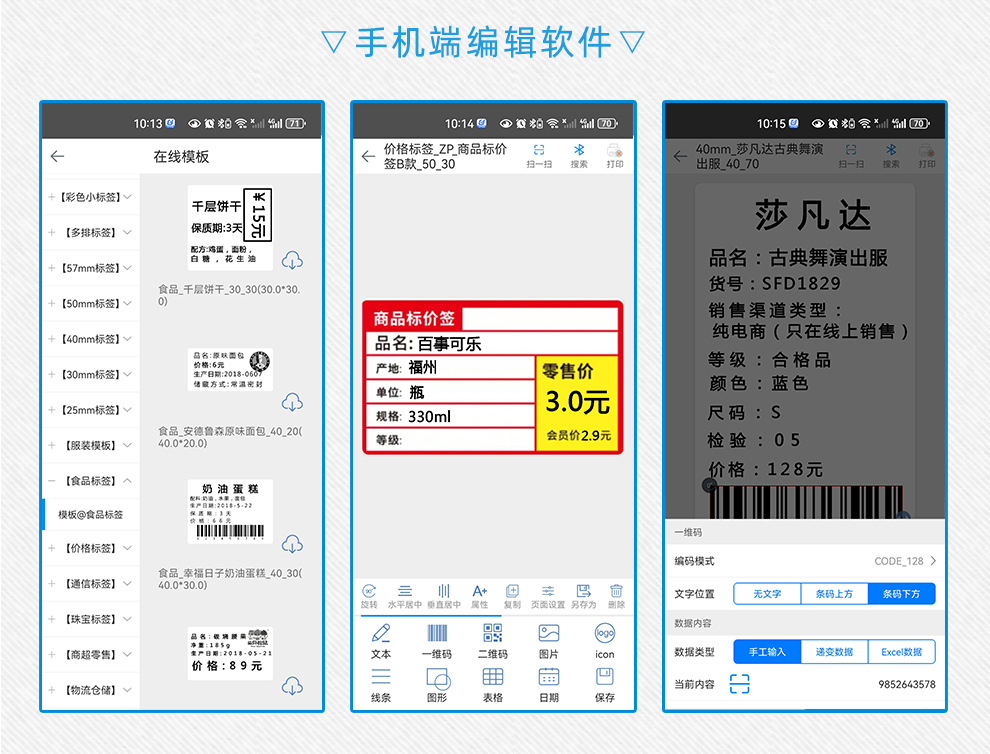The height and width of the screenshot is (754, 990).
Task: Tap the 保存 save icon
Action: [x=605, y=685]
